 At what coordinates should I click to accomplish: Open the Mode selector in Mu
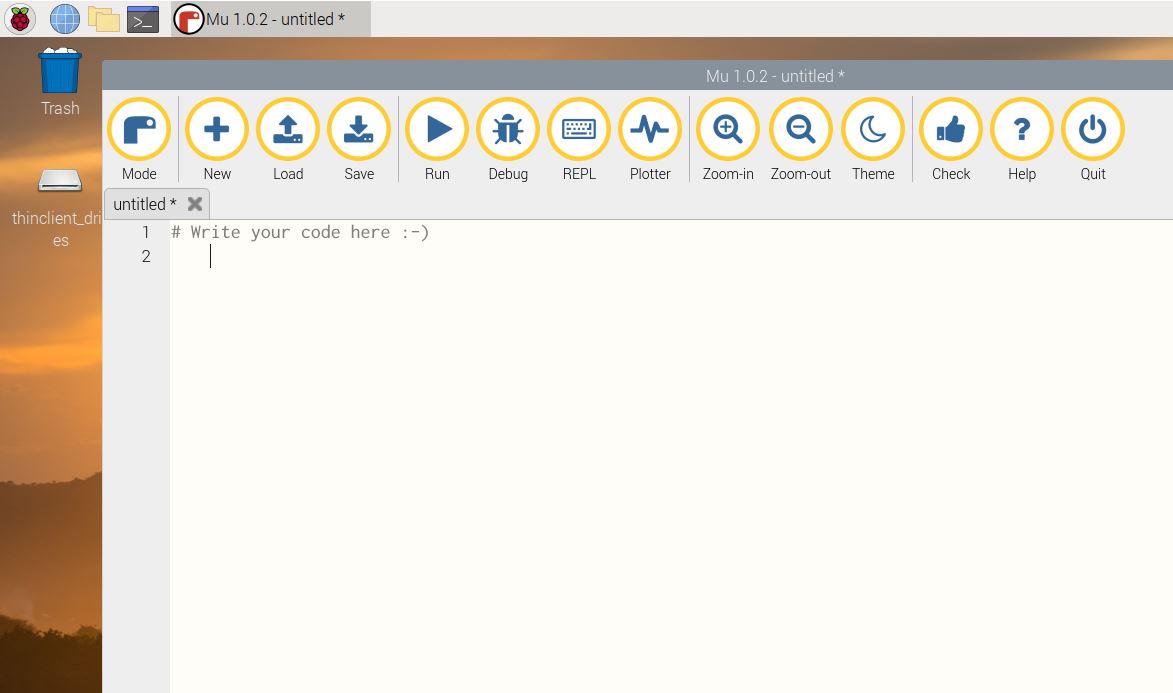coord(139,130)
